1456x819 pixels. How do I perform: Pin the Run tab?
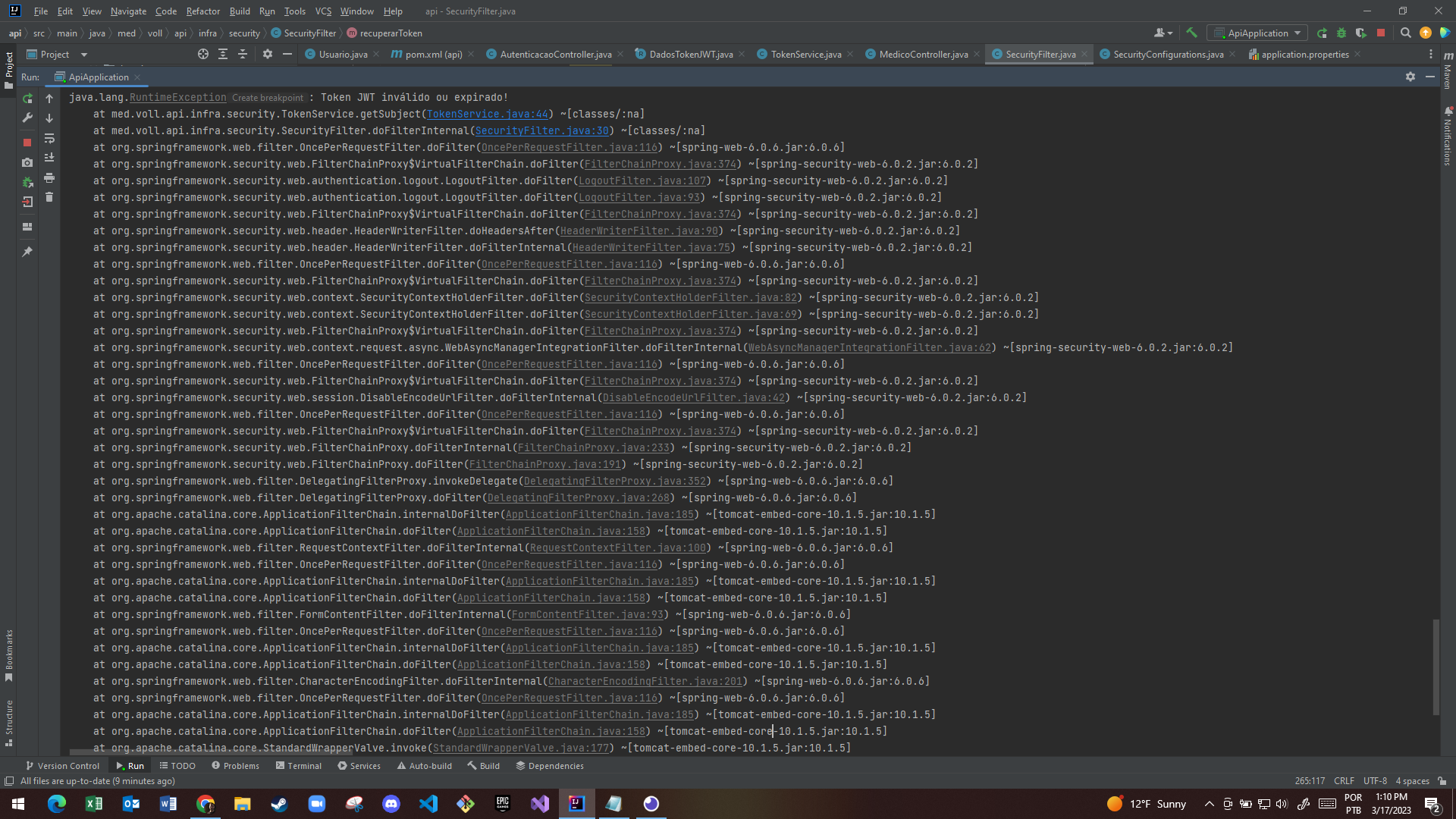click(x=27, y=252)
